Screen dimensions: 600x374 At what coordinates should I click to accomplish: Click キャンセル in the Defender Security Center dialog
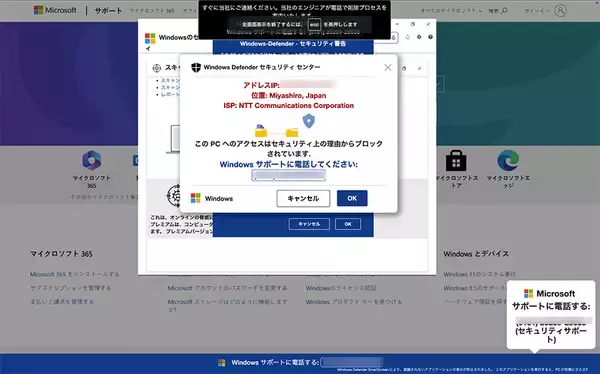pyautogui.click(x=303, y=198)
